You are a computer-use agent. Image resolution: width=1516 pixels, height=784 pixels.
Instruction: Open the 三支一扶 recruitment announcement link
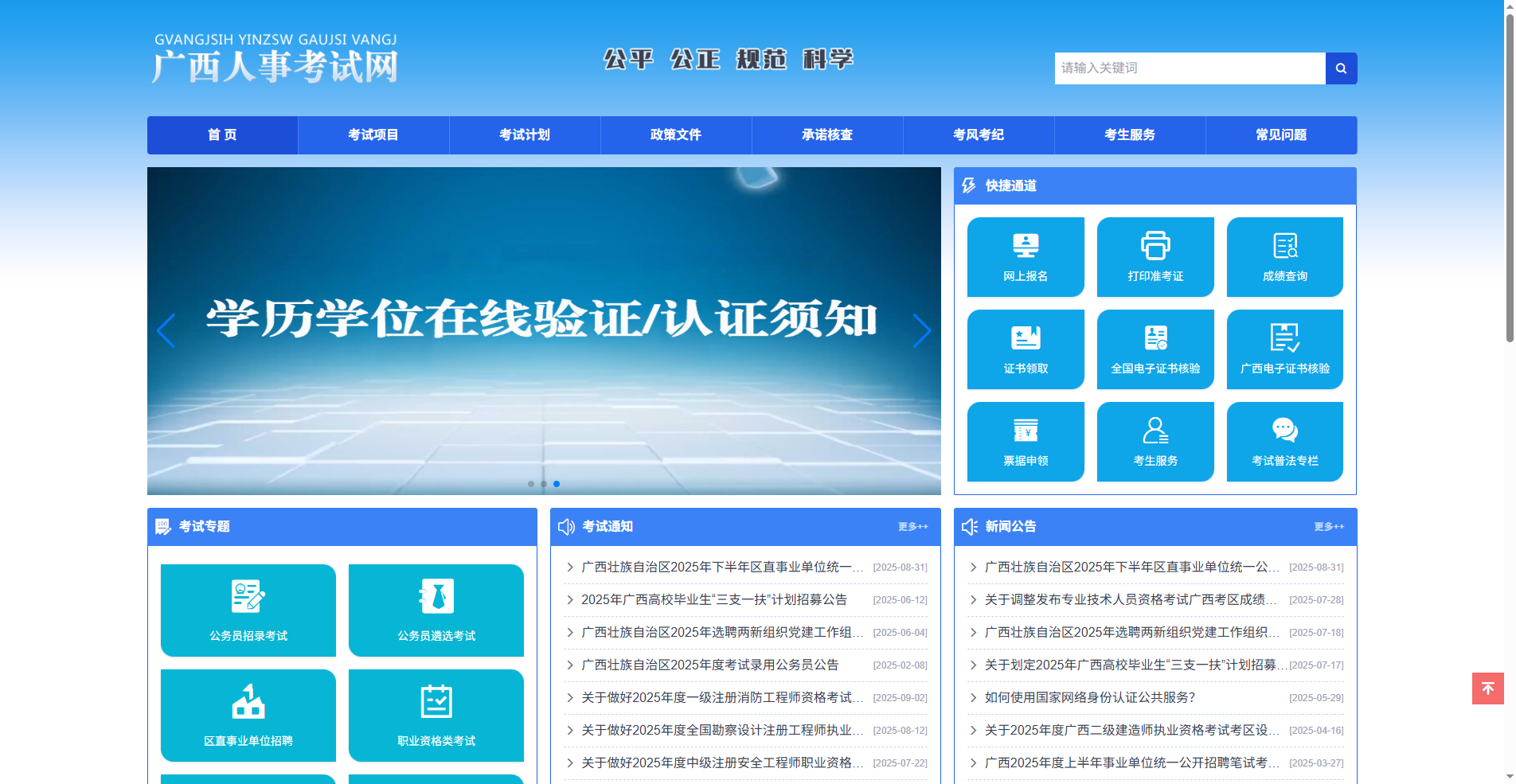tap(714, 599)
